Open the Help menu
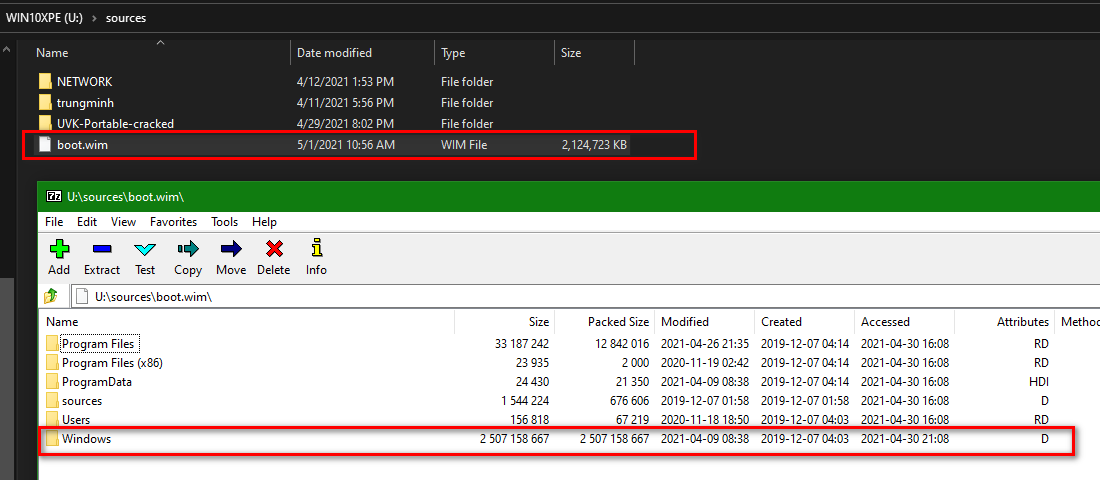This screenshot has width=1100, height=480. [x=264, y=222]
